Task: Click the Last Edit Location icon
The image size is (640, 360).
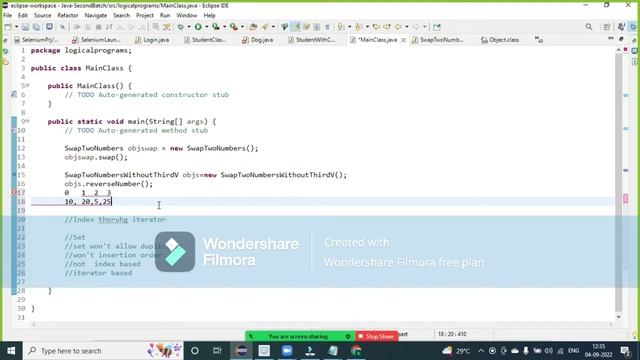Action: click(376, 27)
